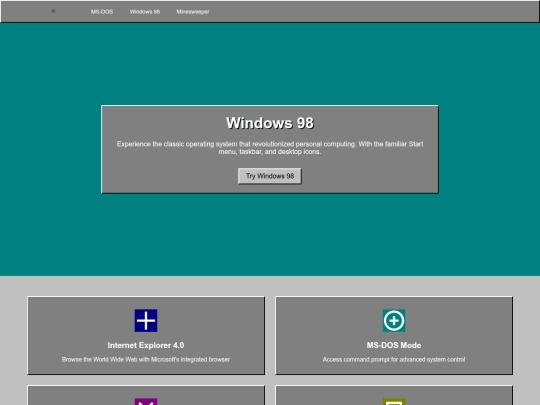Go to Minesweeper from the navigation bar
Screen dimensions: 540x405
pos(193,12)
